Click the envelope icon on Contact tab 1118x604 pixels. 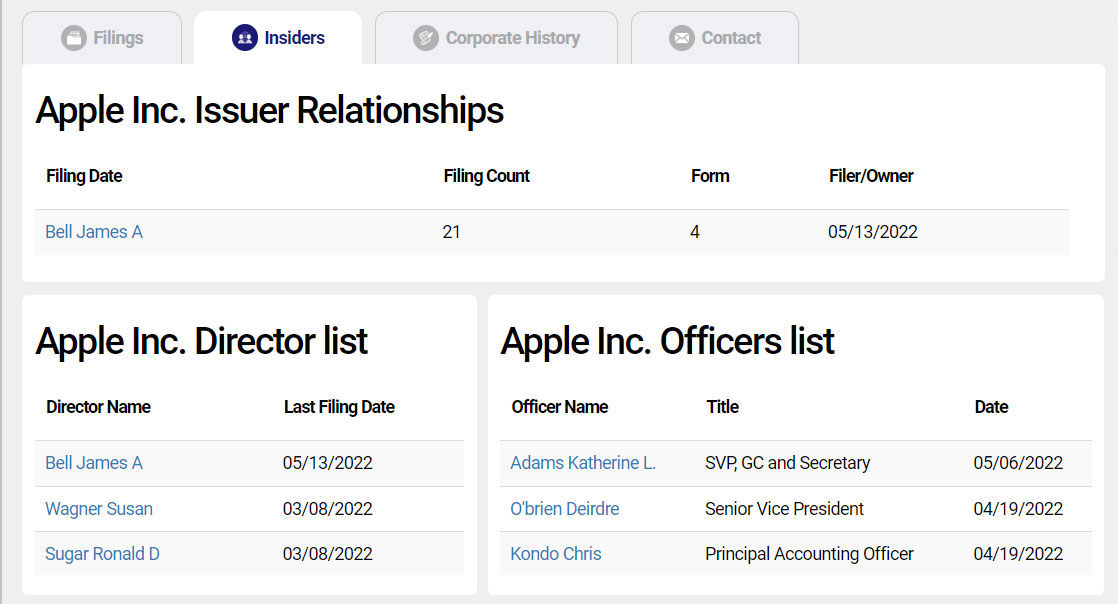tap(682, 38)
